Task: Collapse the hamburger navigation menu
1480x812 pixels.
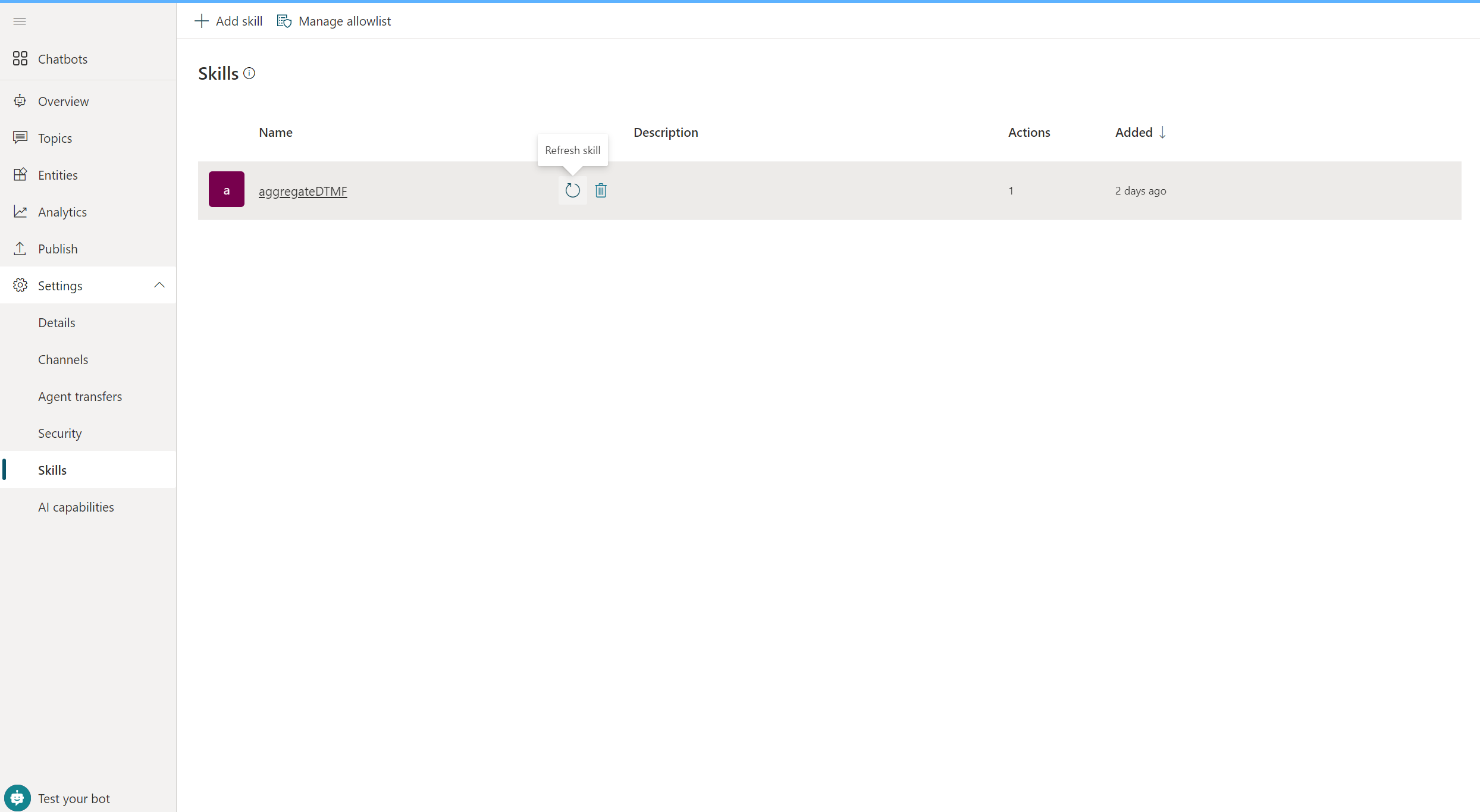Action: tap(20, 21)
